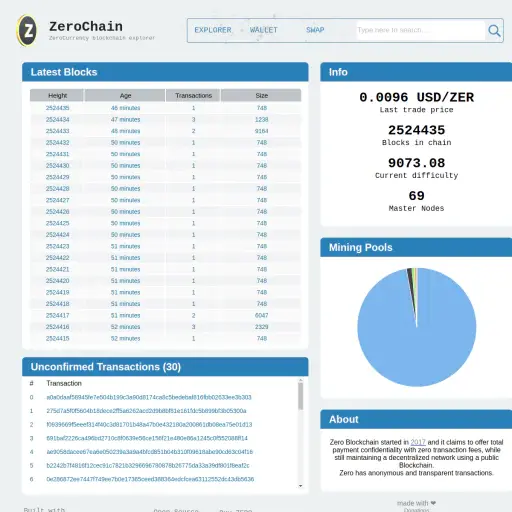Open block 2524423
This screenshot has width=512, height=512.
coord(57,246)
